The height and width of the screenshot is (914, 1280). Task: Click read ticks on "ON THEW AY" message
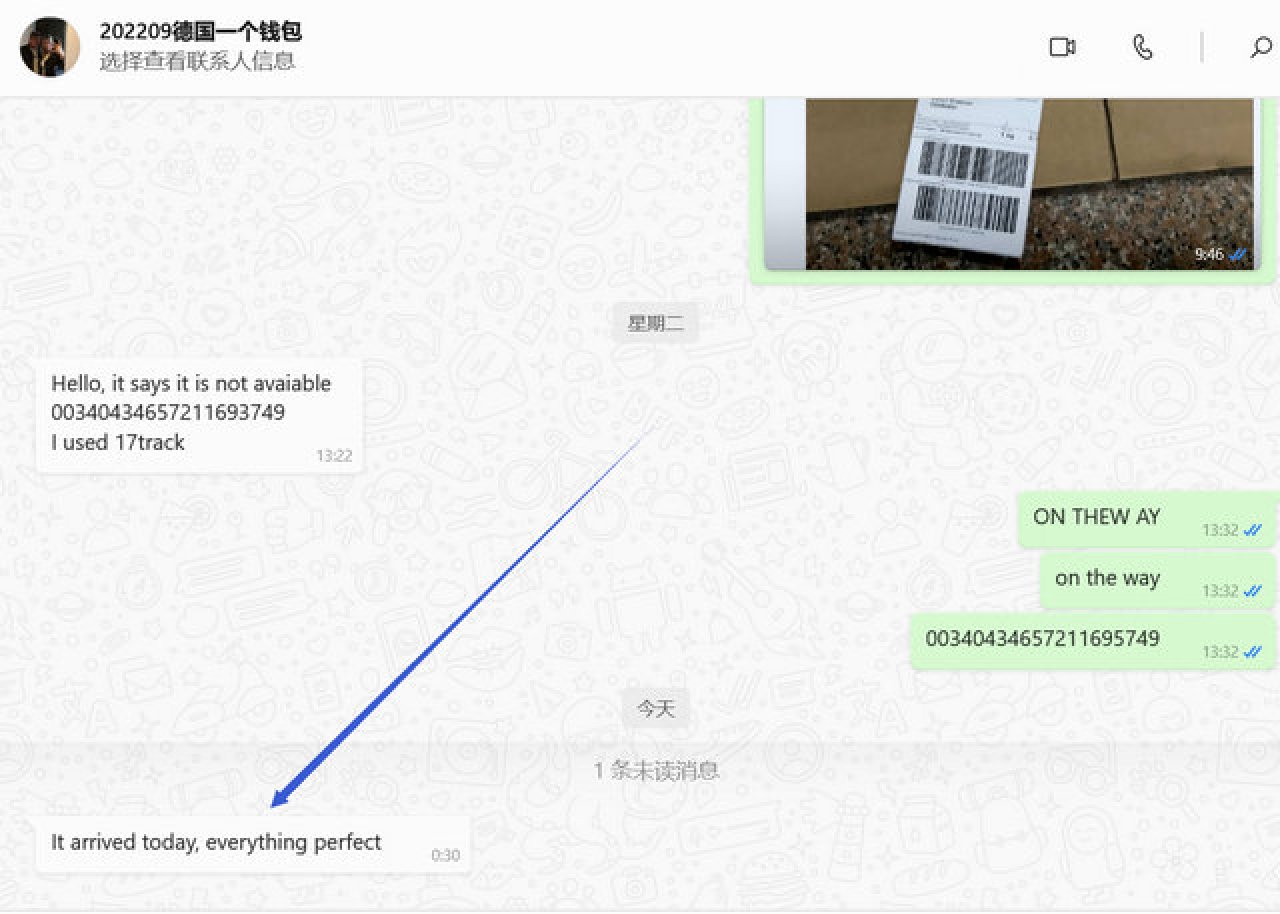click(1253, 530)
